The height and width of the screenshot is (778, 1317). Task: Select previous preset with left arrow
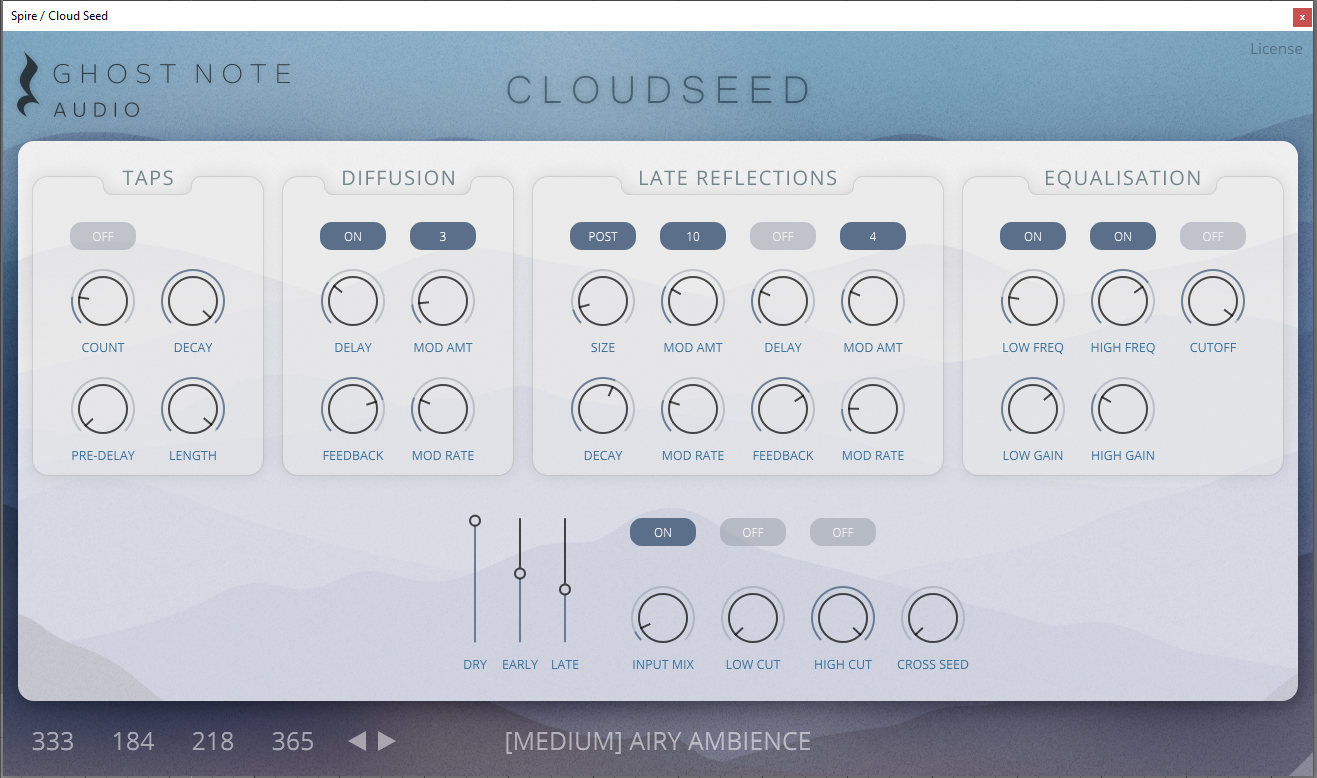(357, 741)
